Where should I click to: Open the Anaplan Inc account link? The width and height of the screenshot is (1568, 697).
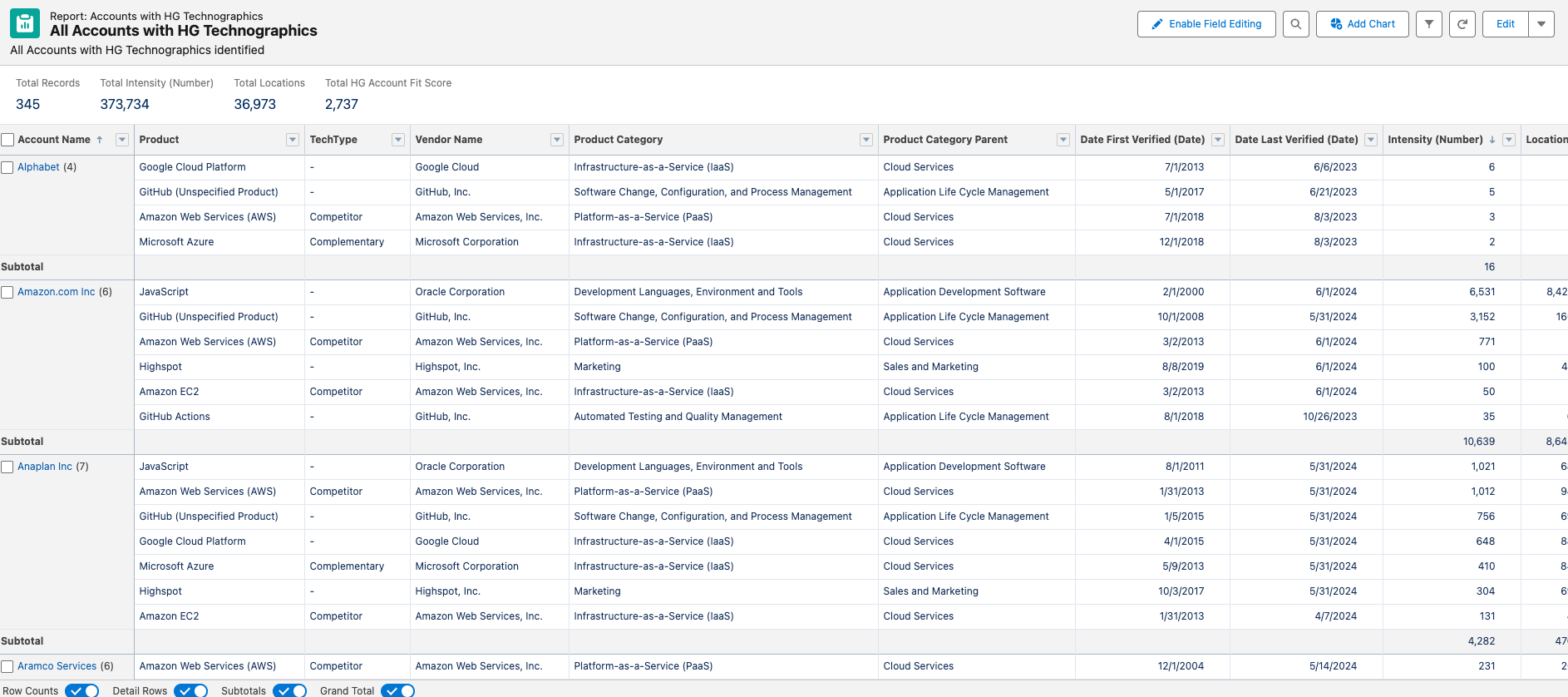(x=45, y=467)
